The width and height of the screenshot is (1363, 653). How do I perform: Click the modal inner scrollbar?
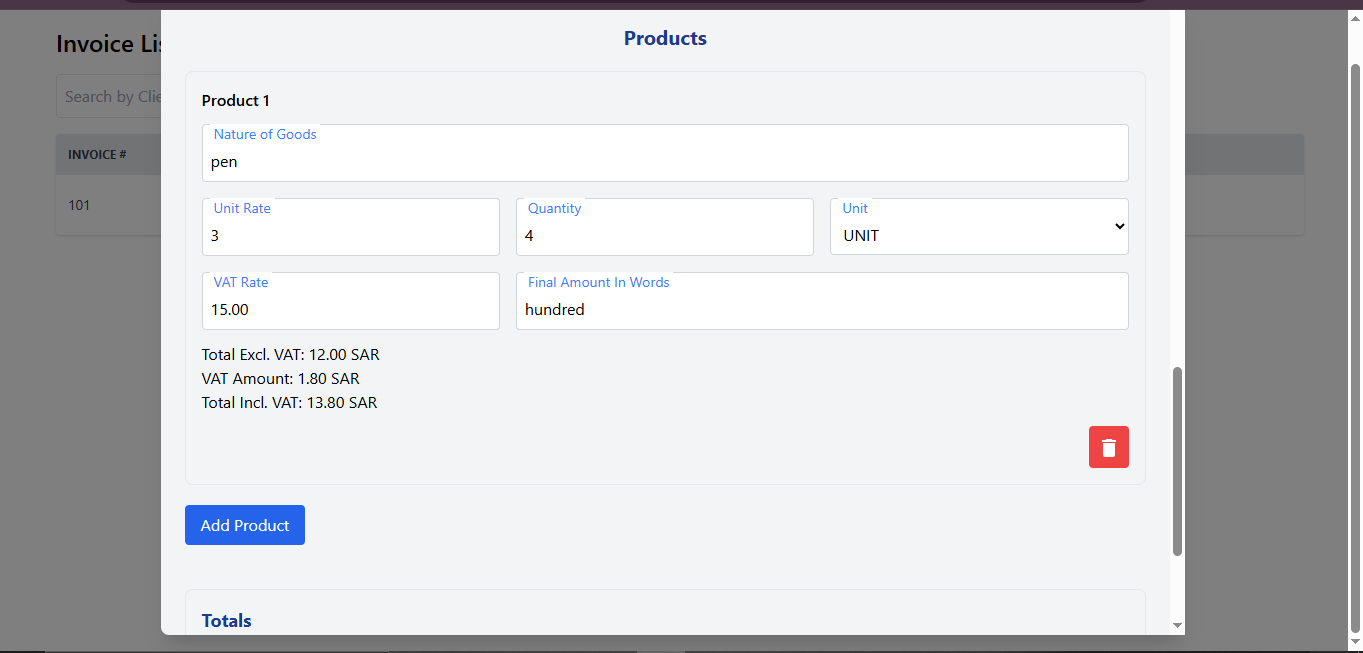[x=1176, y=460]
